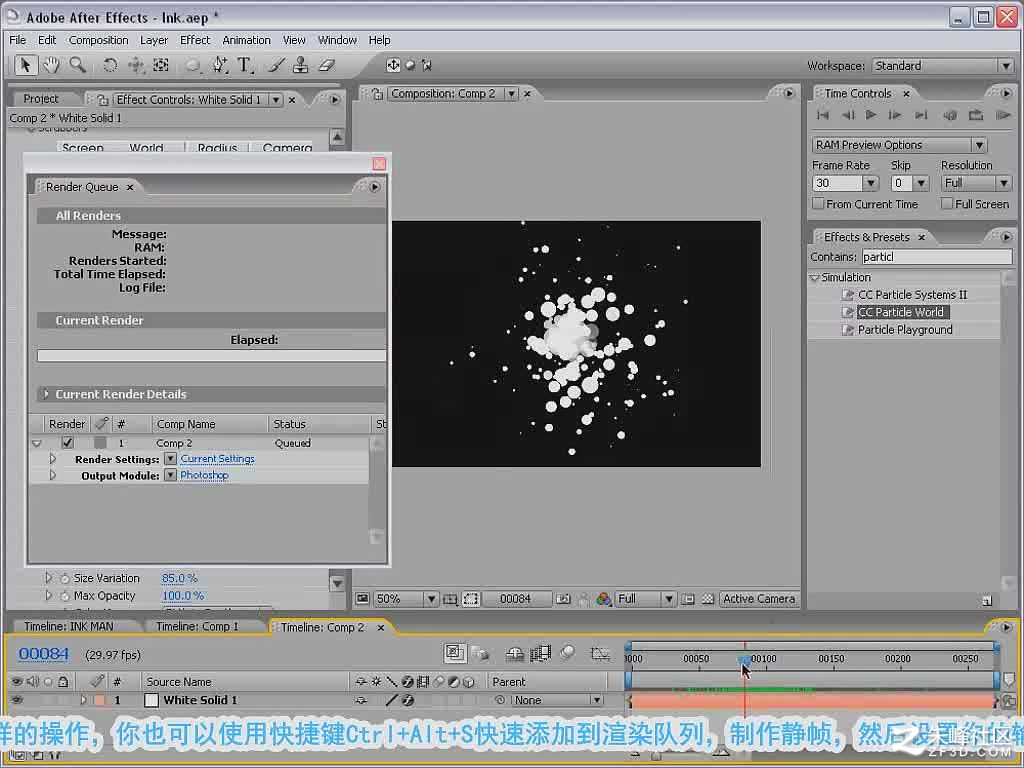Viewport: 1024px width, 768px height.
Task: Enable frame blending in timeline
Action: coord(541,652)
